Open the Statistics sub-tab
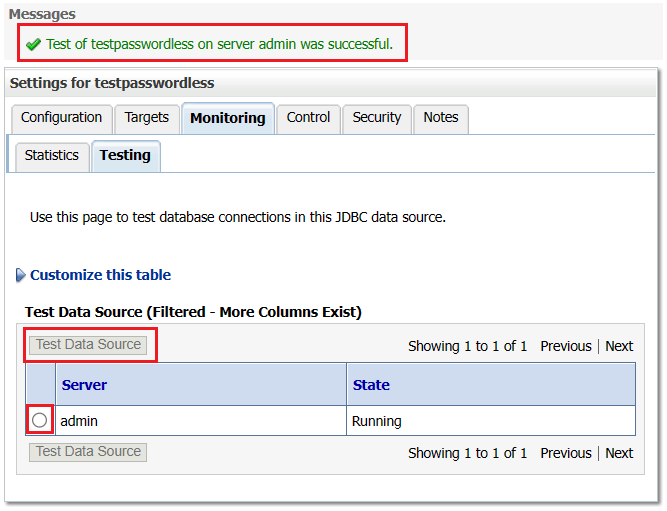Viewport: 667px width, 511px height. 52,156
